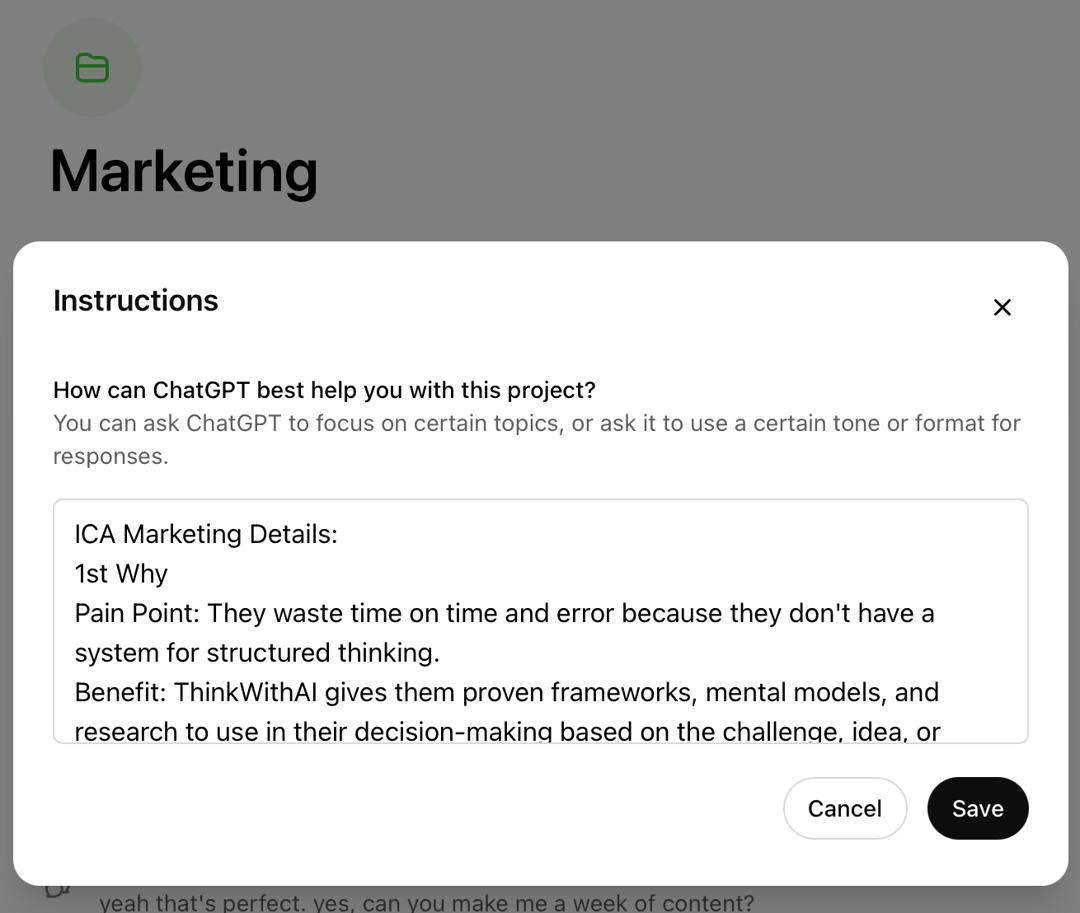This screenshot has width=1080, height=913.
Task: Click empty space after "1st Why" in the text box
Action: point(551,574)
